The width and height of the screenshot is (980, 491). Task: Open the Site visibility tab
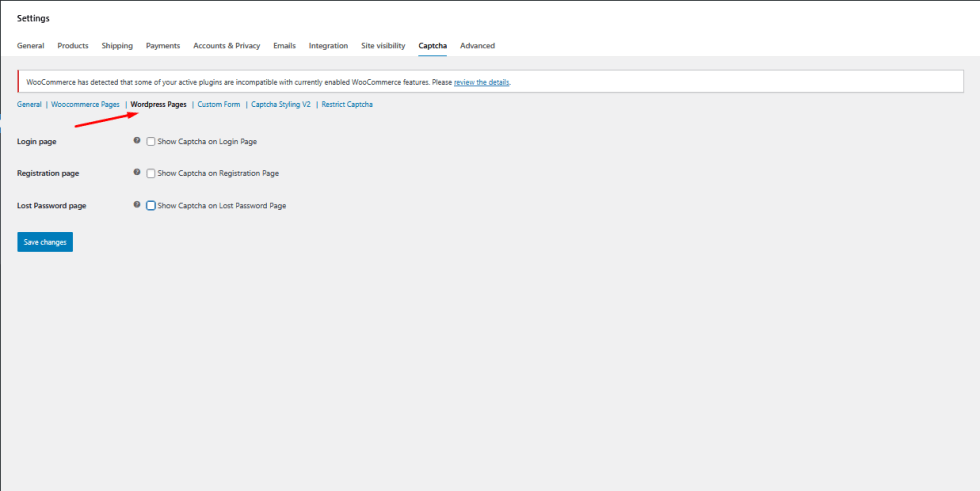pos(383,46)
